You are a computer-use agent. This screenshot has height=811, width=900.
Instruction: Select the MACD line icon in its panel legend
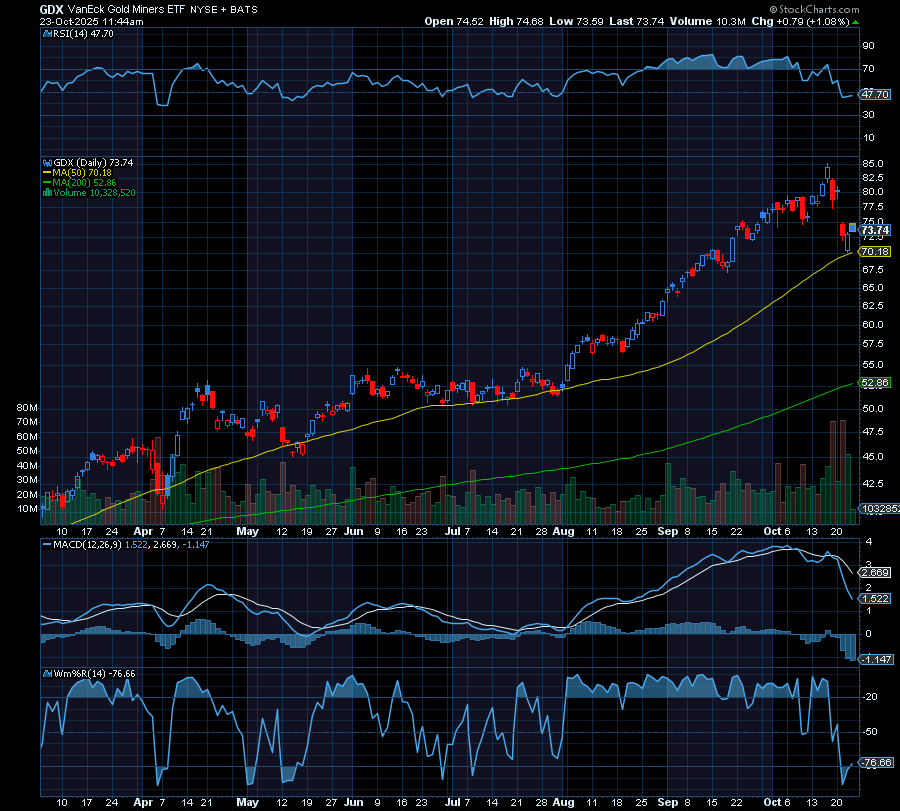click(x=47, y=547)
